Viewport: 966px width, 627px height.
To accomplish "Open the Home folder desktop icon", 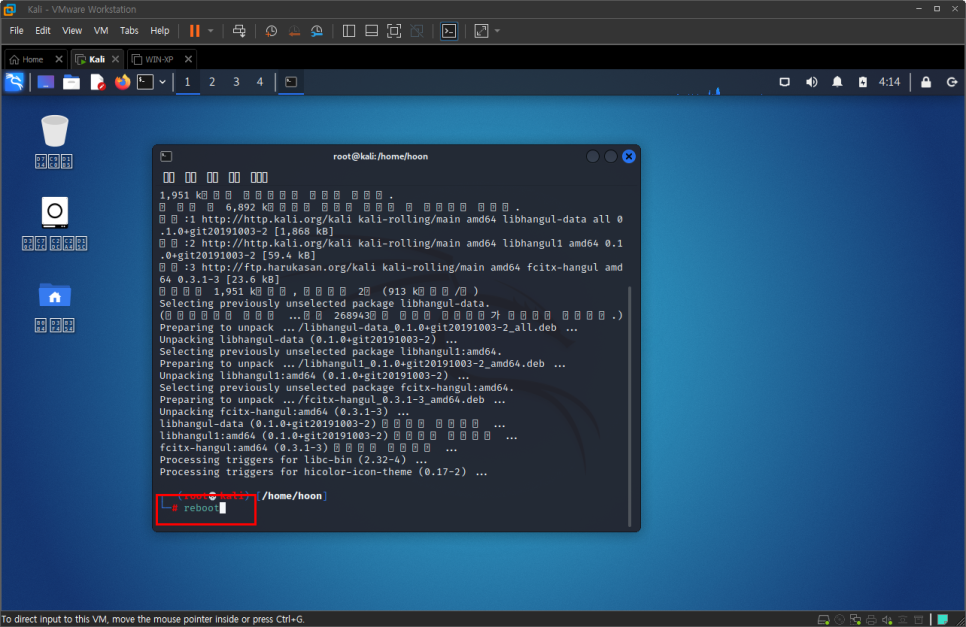I will pos(54,307).
